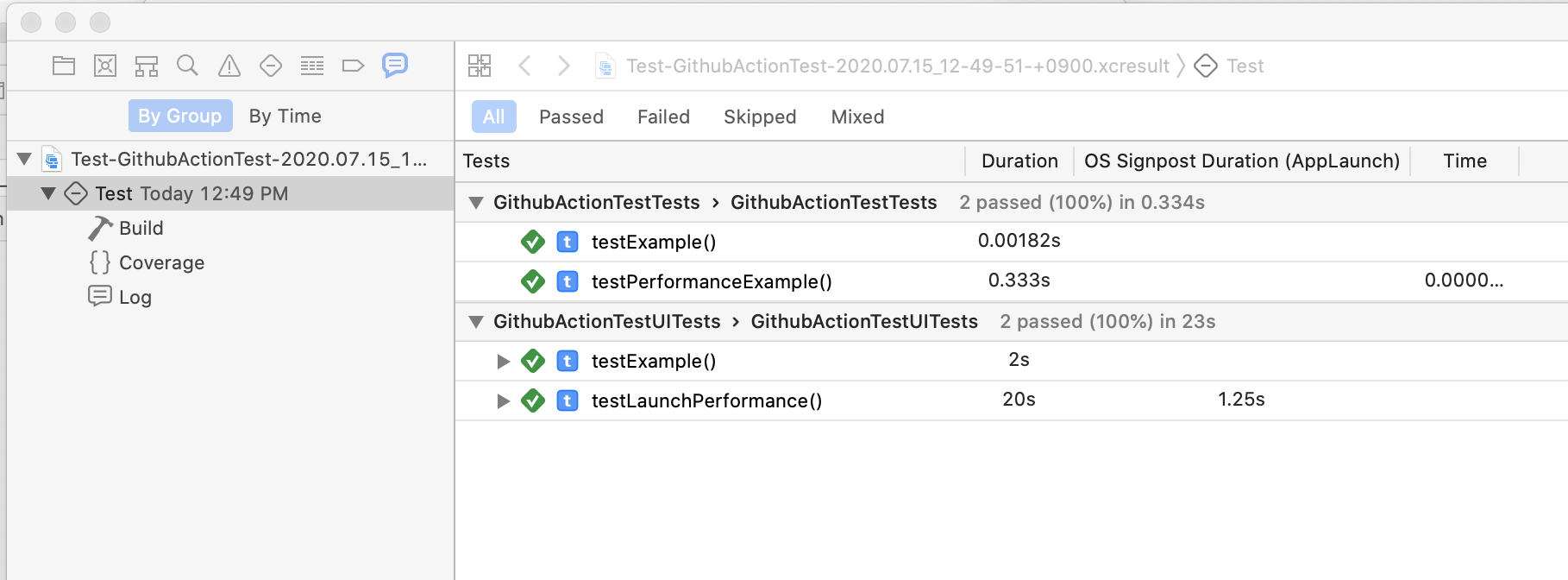
Task: Click the braces icon beside Coverage
Action: [100, 262]
